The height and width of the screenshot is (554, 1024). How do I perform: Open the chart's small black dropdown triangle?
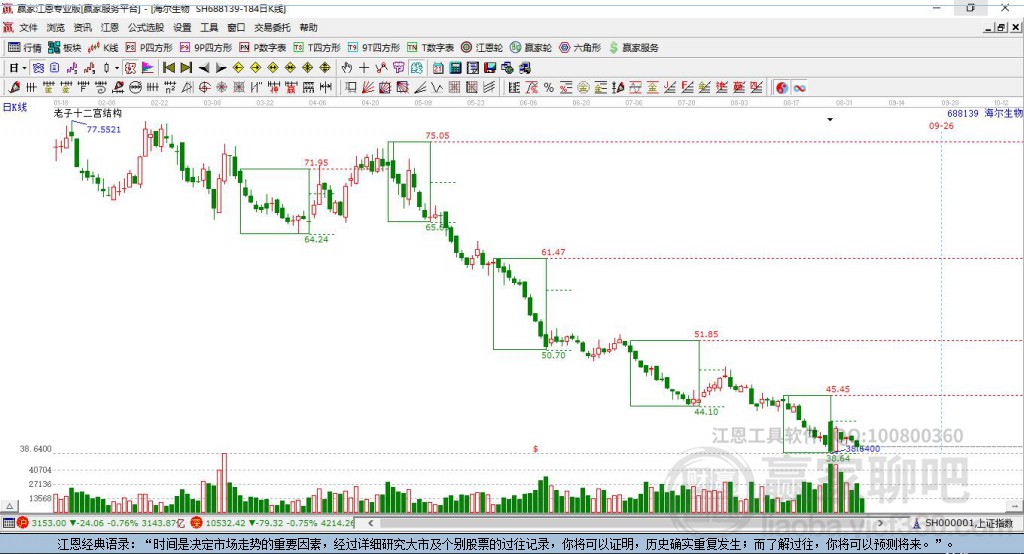[x=830, y=120]
